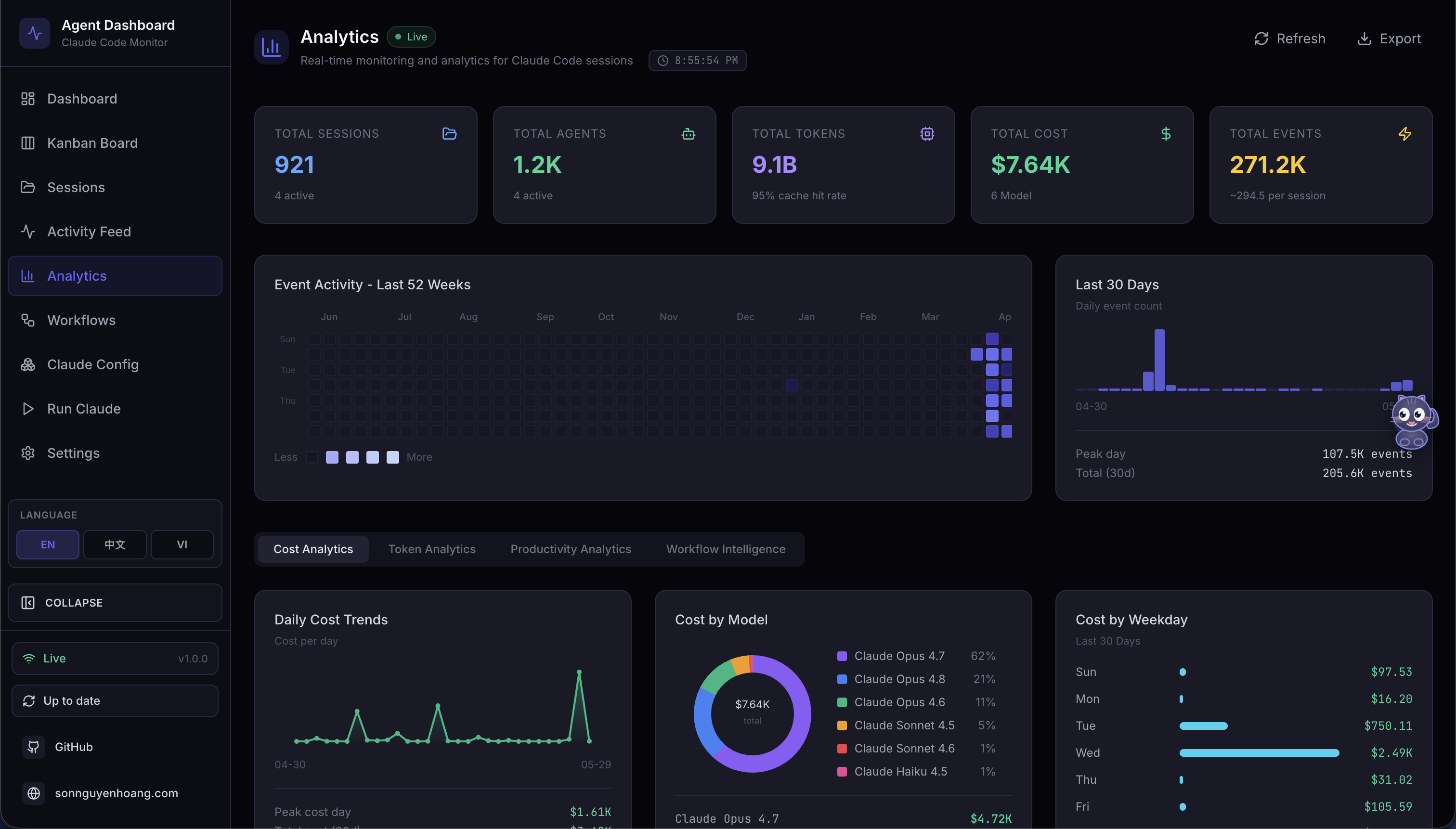Collapse the sidebar with COLLAPSE button
This screenshot has width=1456, height=829.
[115, 603]
